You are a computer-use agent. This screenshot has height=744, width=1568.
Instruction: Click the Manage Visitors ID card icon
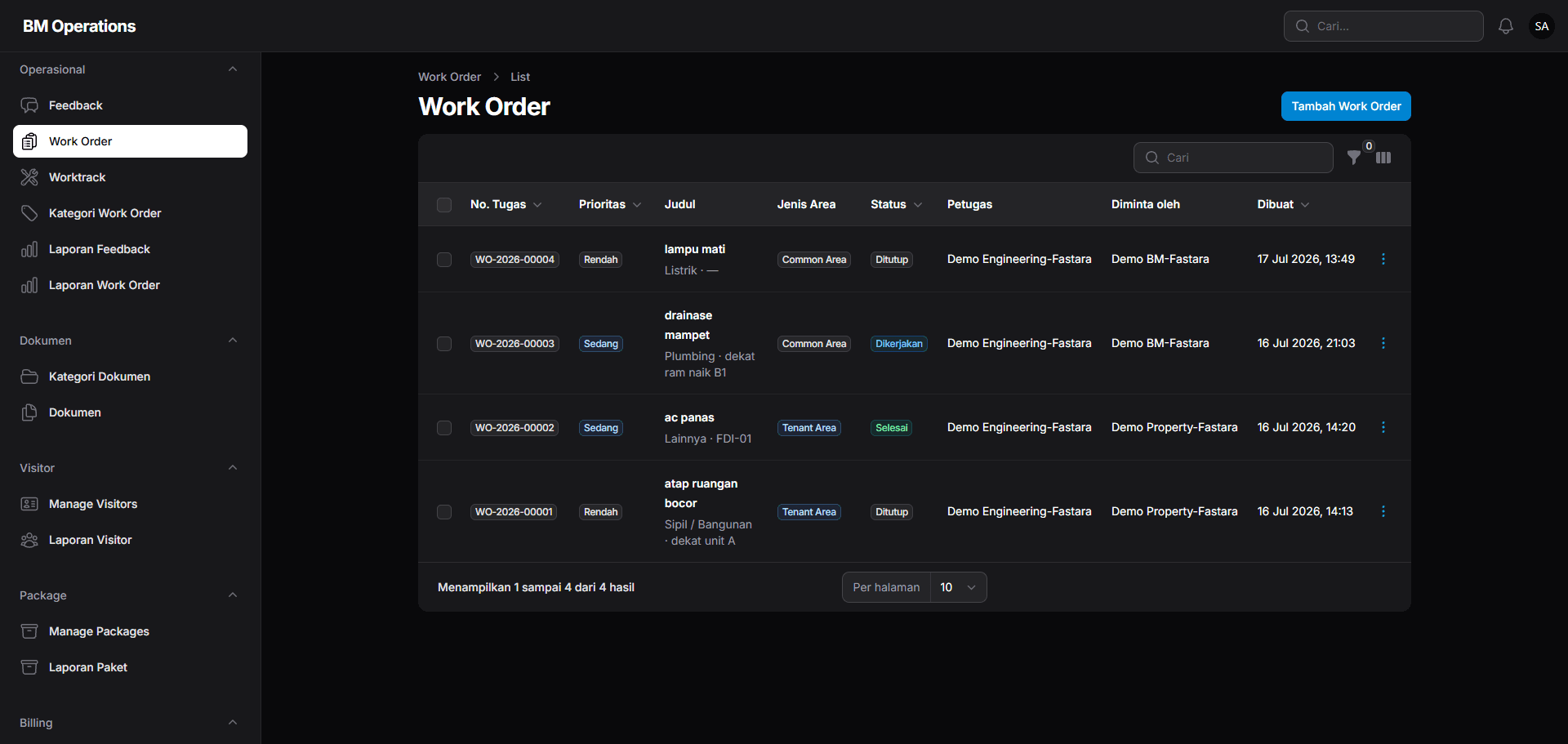point(29,504)
